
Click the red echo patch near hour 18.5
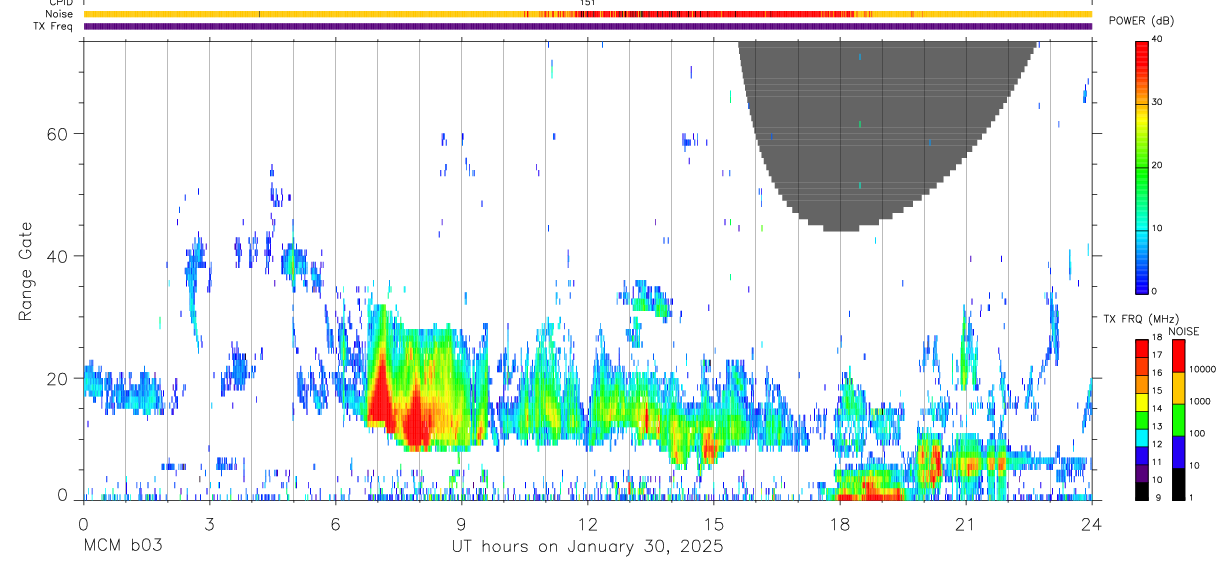[868, 490]
